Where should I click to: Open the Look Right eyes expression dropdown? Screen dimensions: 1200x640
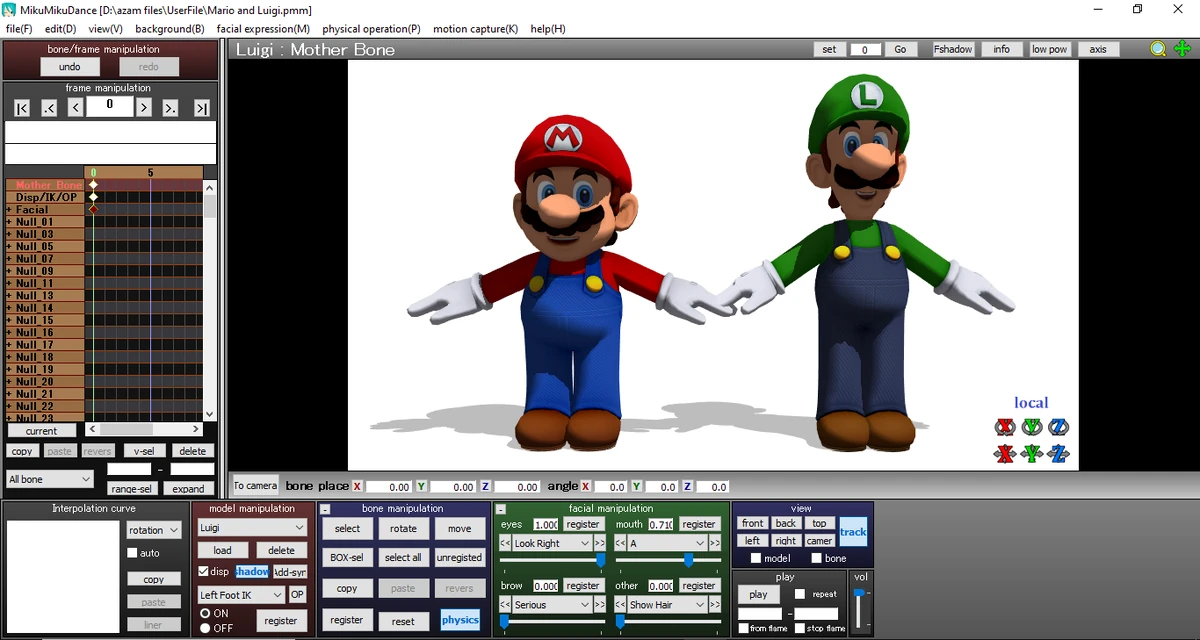point(552,543)
